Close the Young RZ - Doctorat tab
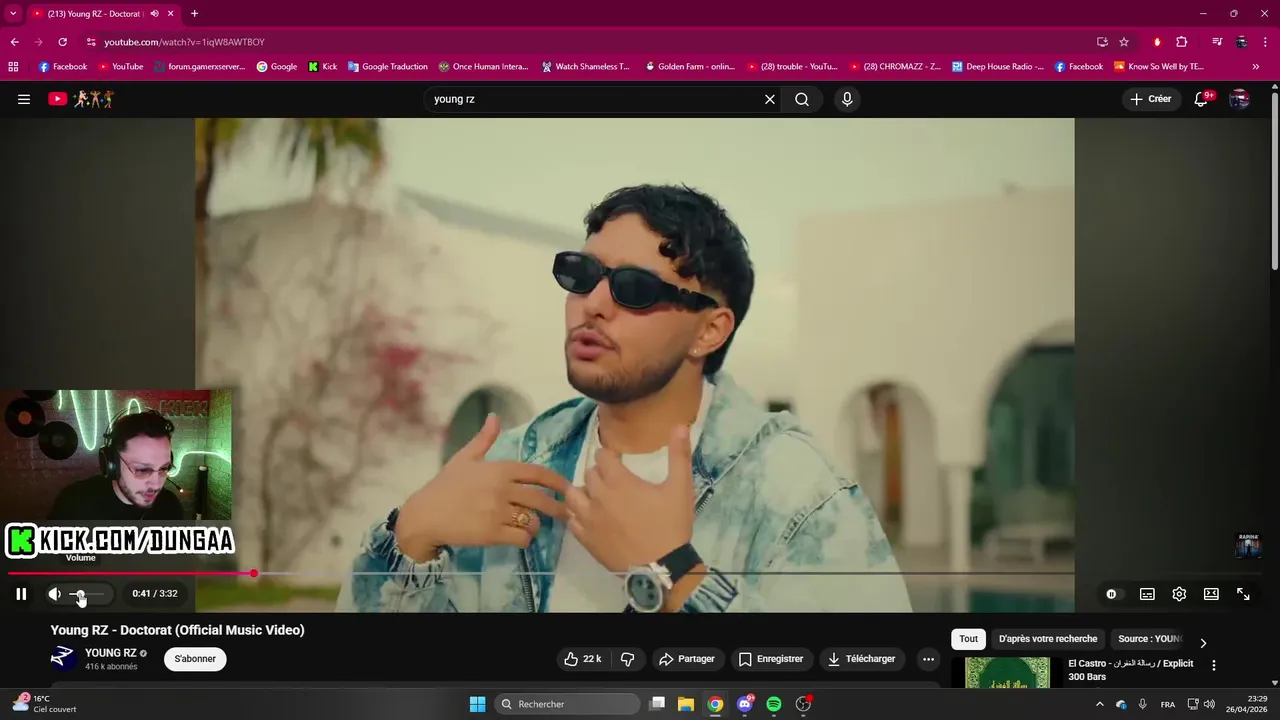 (171, 13)
